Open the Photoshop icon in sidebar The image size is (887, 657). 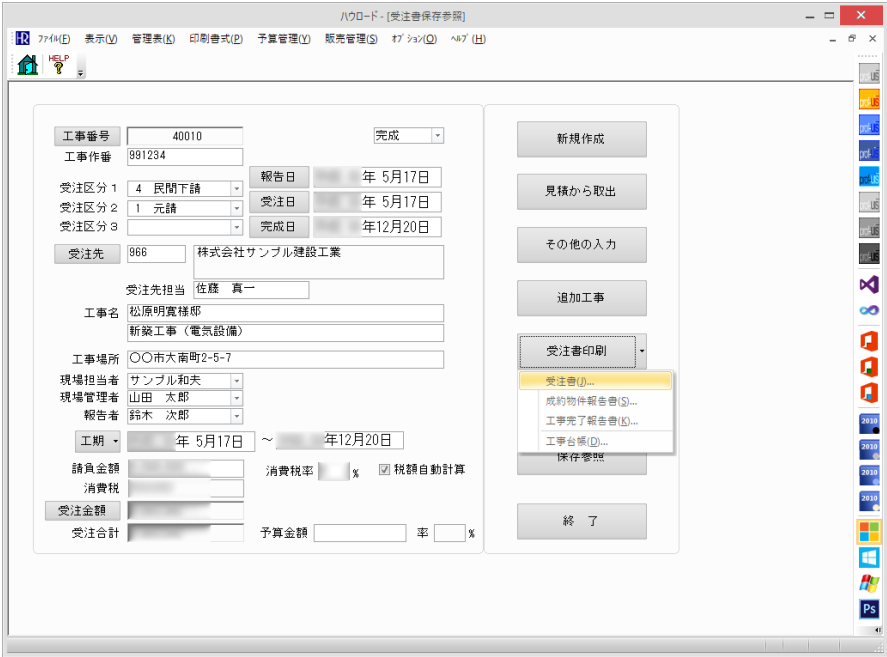pos(869,609)
